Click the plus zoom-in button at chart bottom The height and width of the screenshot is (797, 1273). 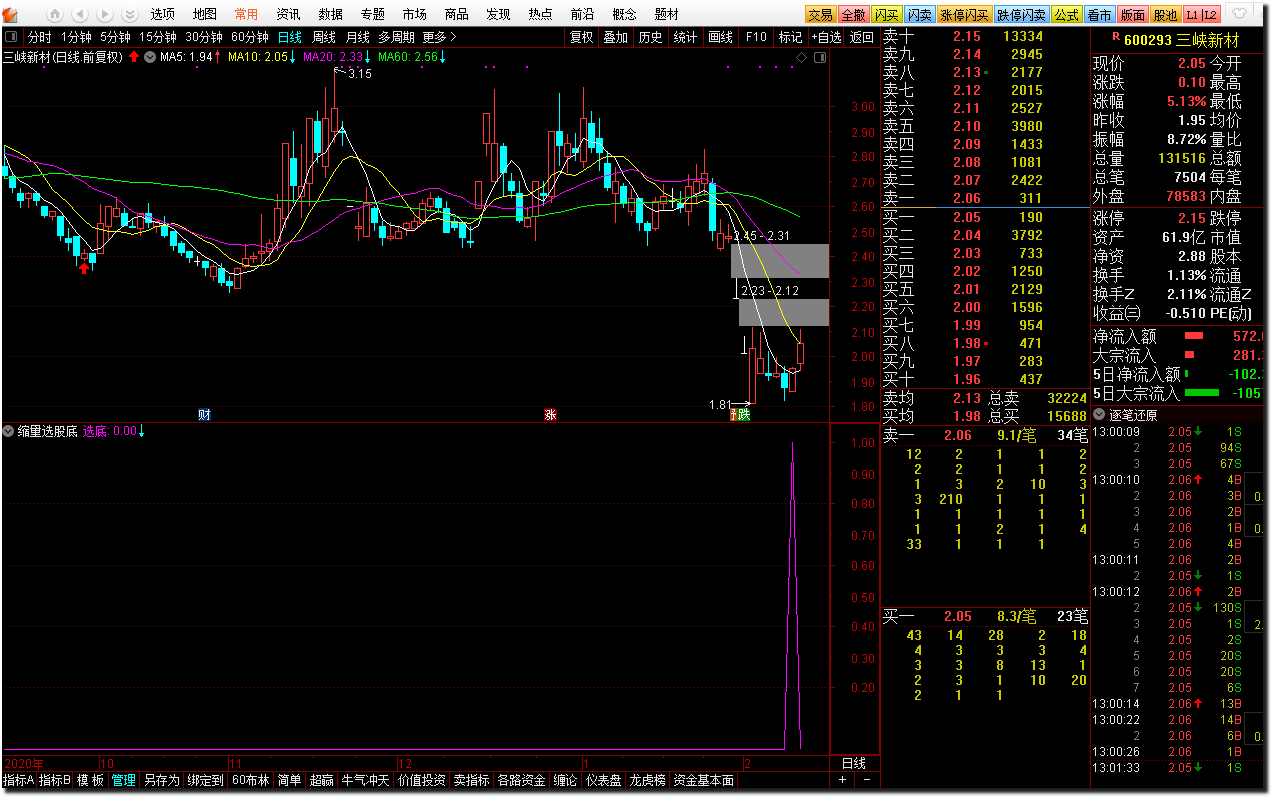pyautogui.click(x=843, y=780)
